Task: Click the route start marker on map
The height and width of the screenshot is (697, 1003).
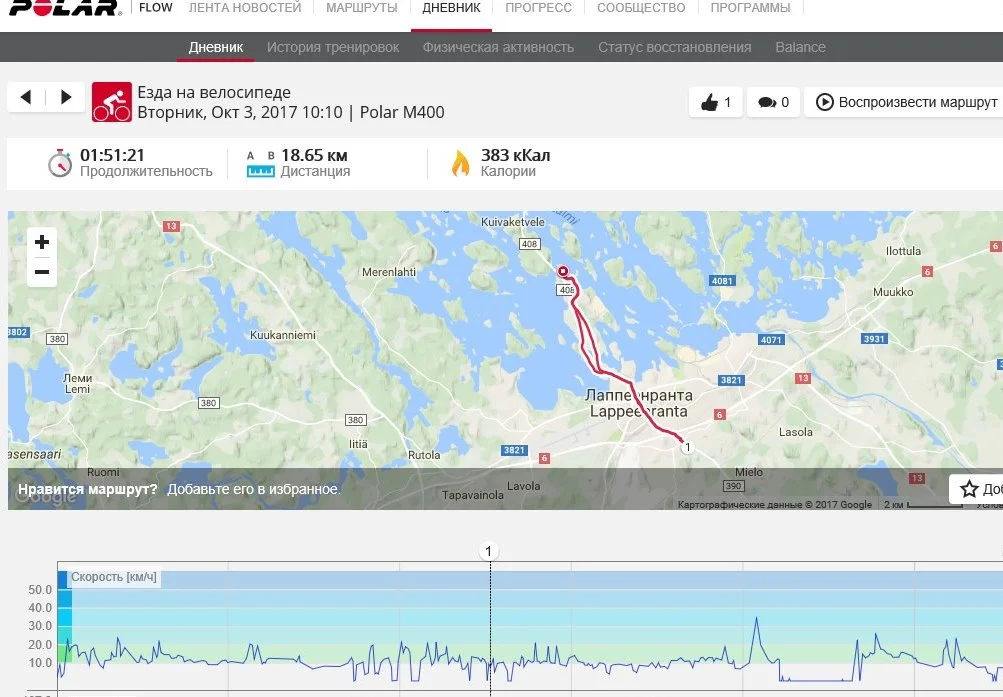Action: pyautogui.click(x=563, y=271)
